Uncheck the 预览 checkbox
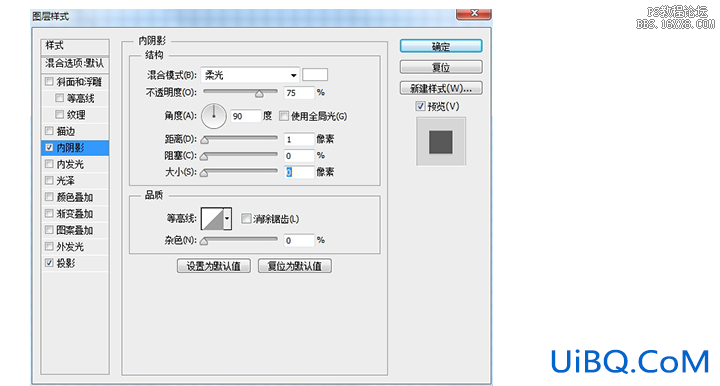 pyautogui.click(x=420, y=106)
